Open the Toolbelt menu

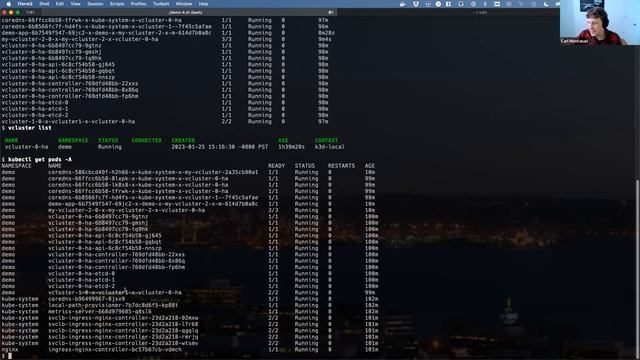tap(161, 4)
